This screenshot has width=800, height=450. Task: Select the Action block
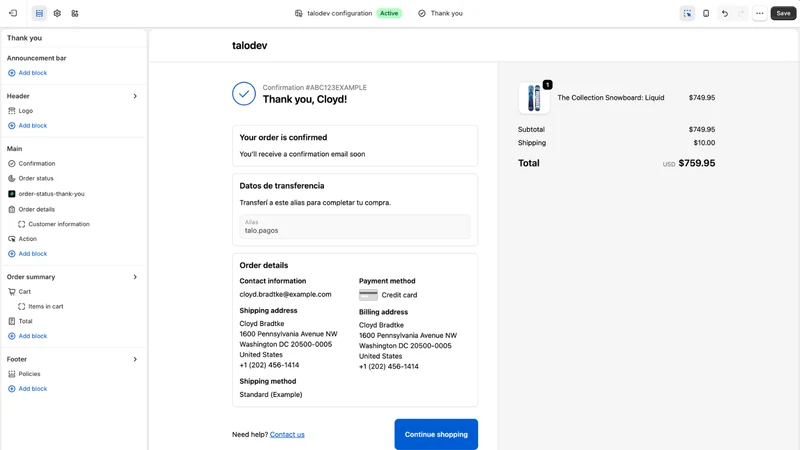28,239
